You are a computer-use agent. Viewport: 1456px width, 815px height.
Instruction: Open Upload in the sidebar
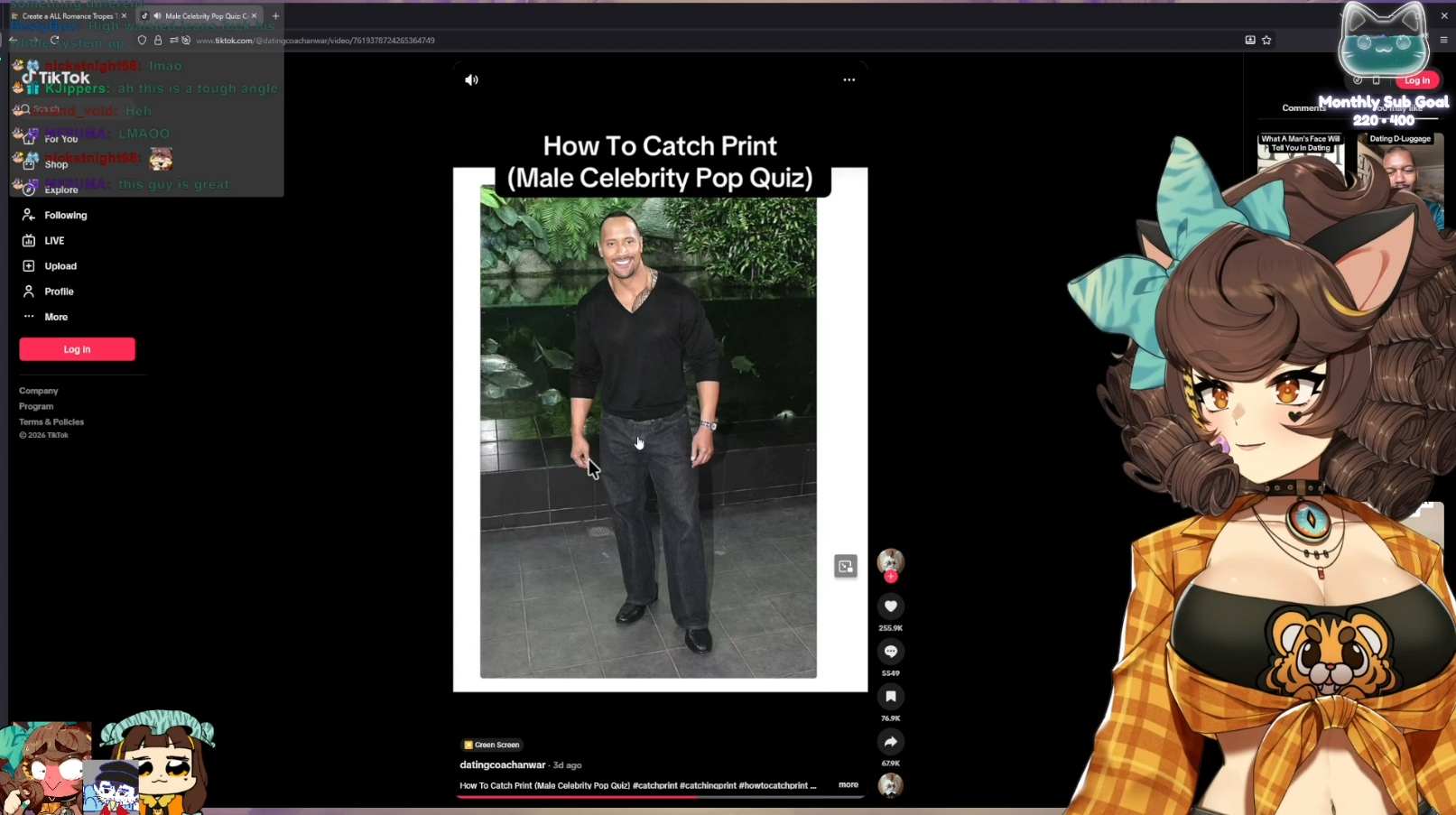60,266
